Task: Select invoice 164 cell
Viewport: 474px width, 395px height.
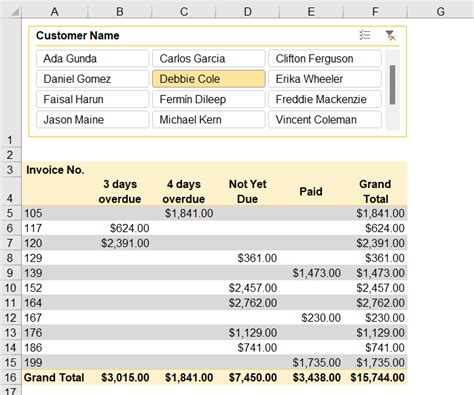Action: (55, 303)
